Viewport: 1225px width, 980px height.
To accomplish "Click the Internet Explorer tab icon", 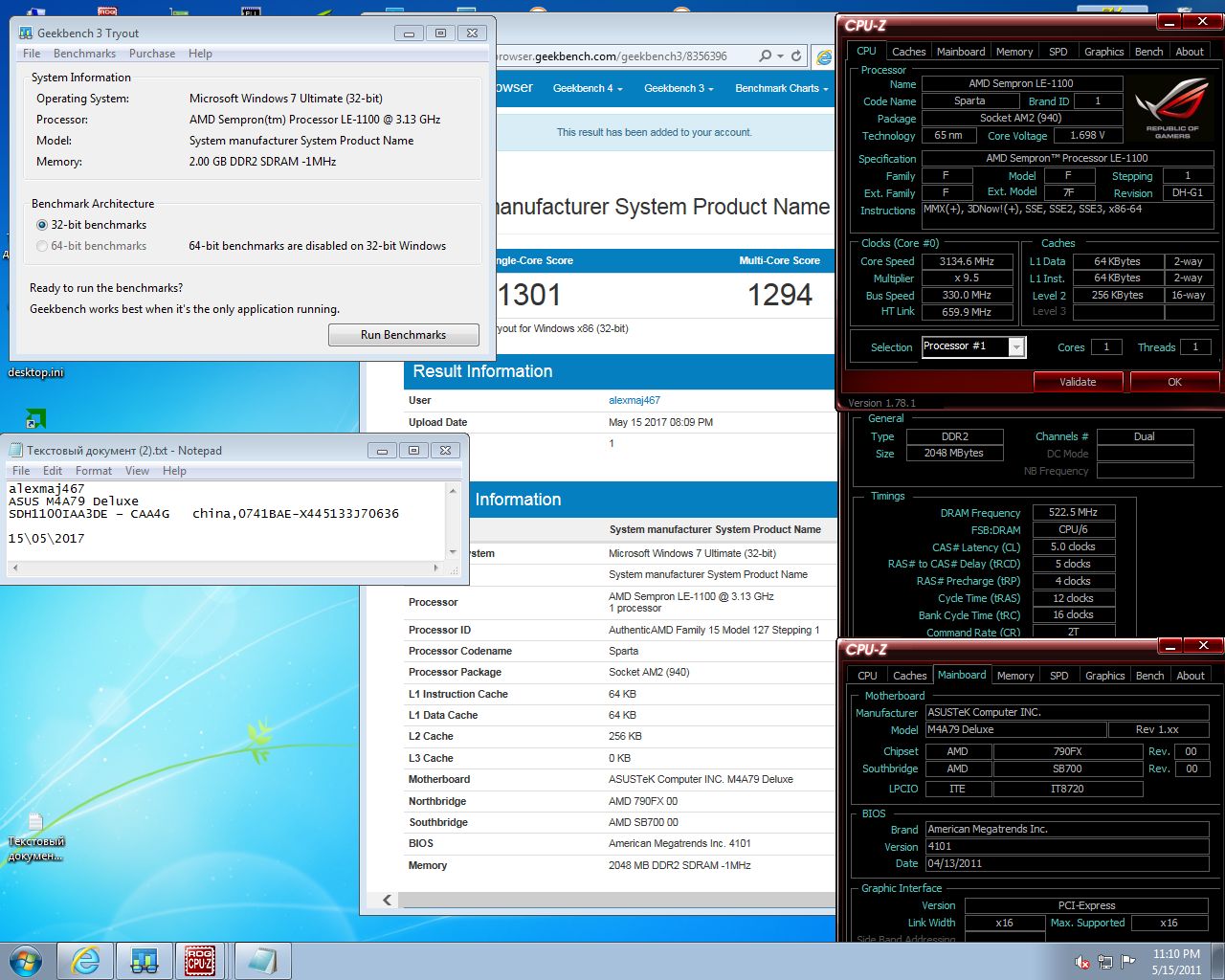I will [x=823, y=57].
